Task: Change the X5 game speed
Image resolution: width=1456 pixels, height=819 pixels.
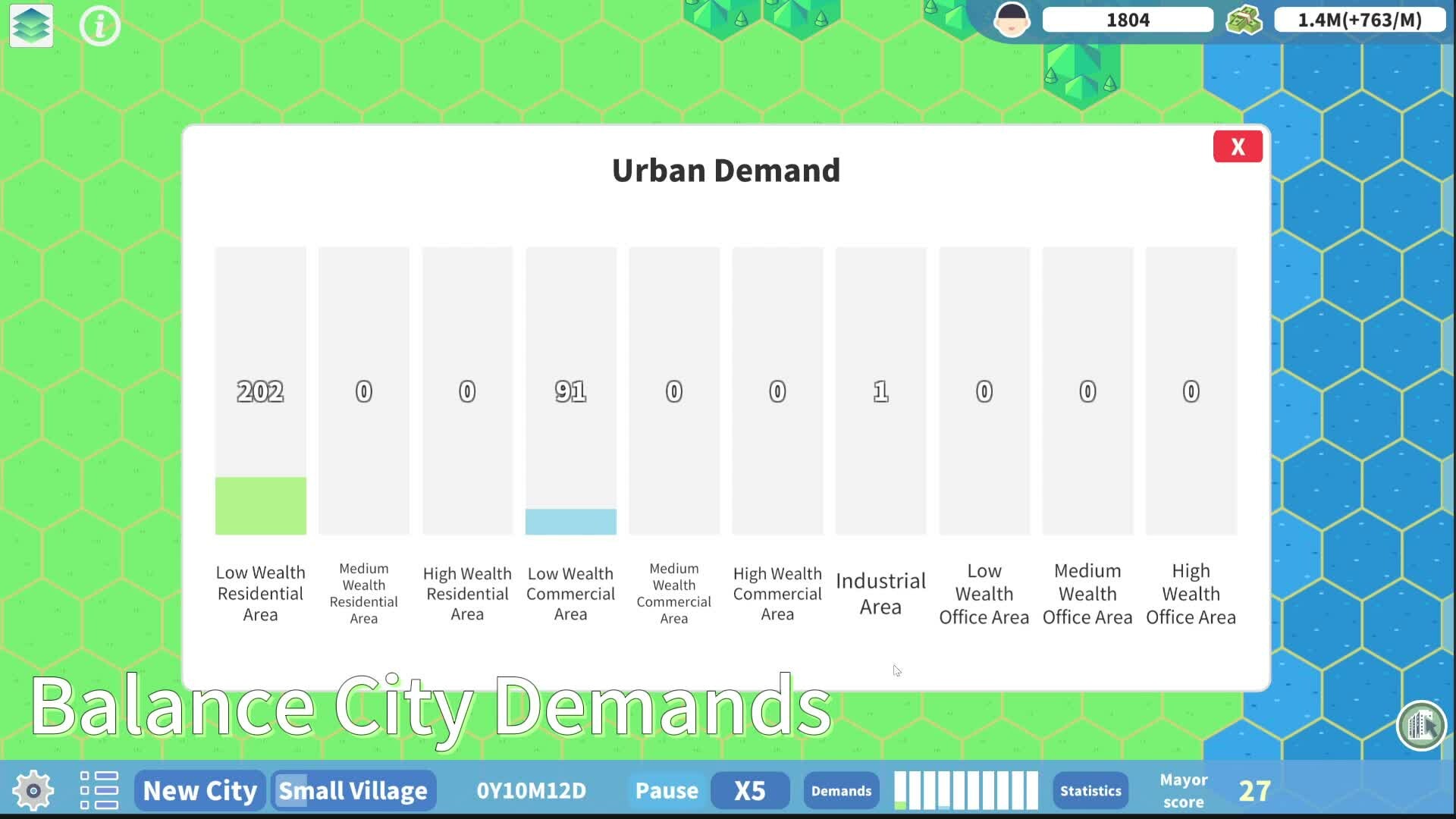Action: (750, 790)
